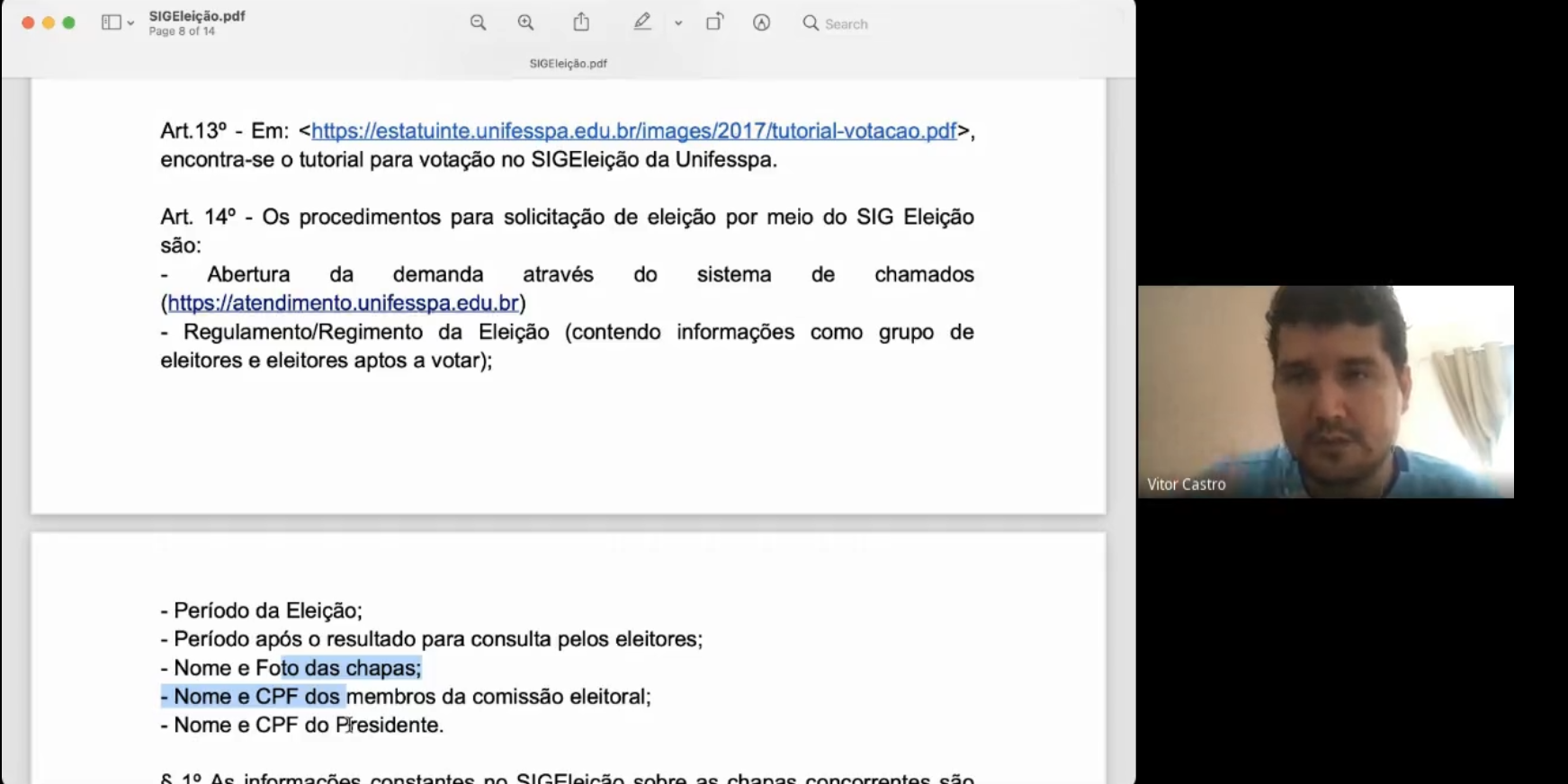This screenshot has height=784, width=1568.
Task: Click 'eleitores e eleitores aptos a votar' line
Action: [327, 361]
